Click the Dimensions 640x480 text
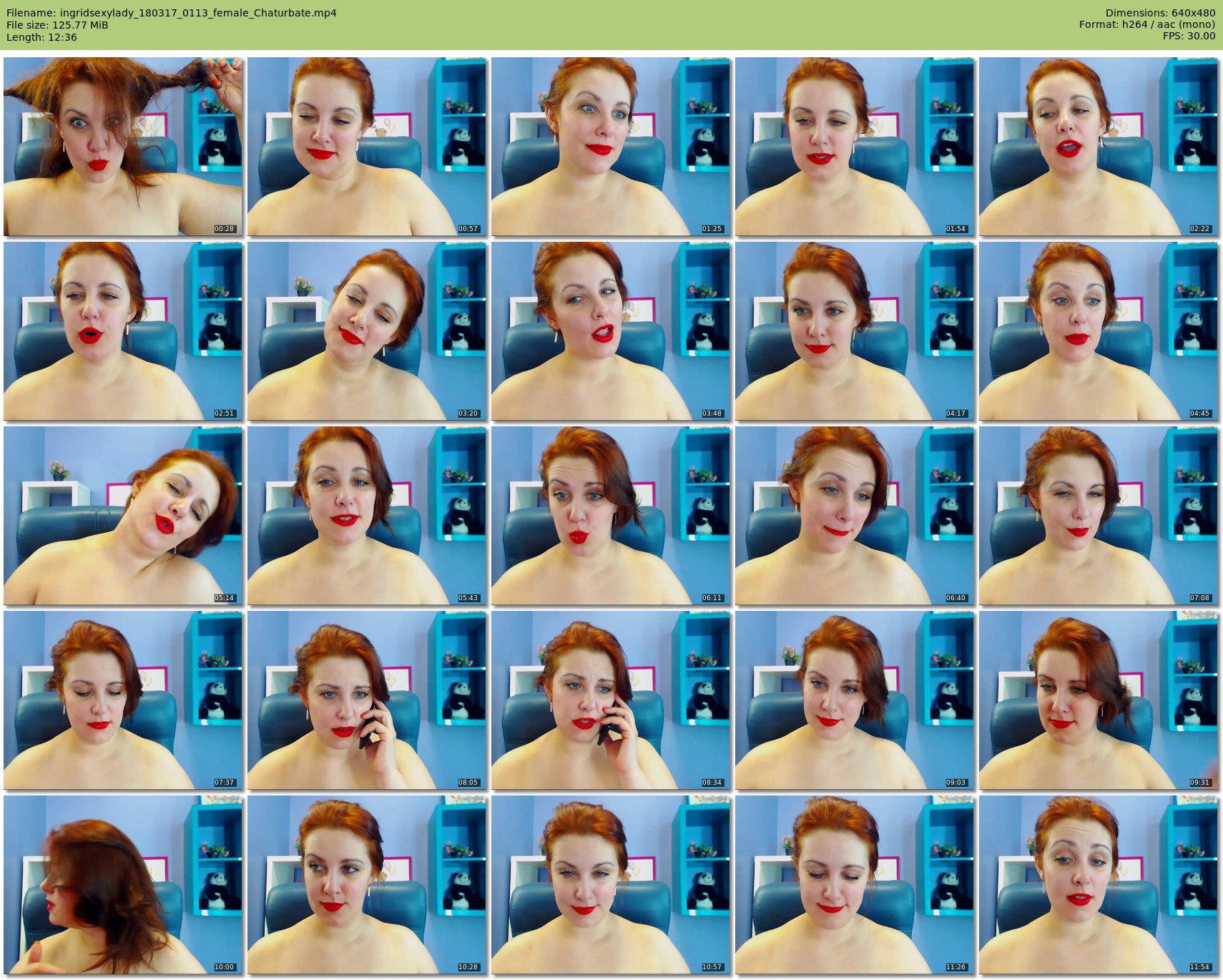Image resolution: width=1223 pixels, height=980 pixels. (x=1160, y=13)
